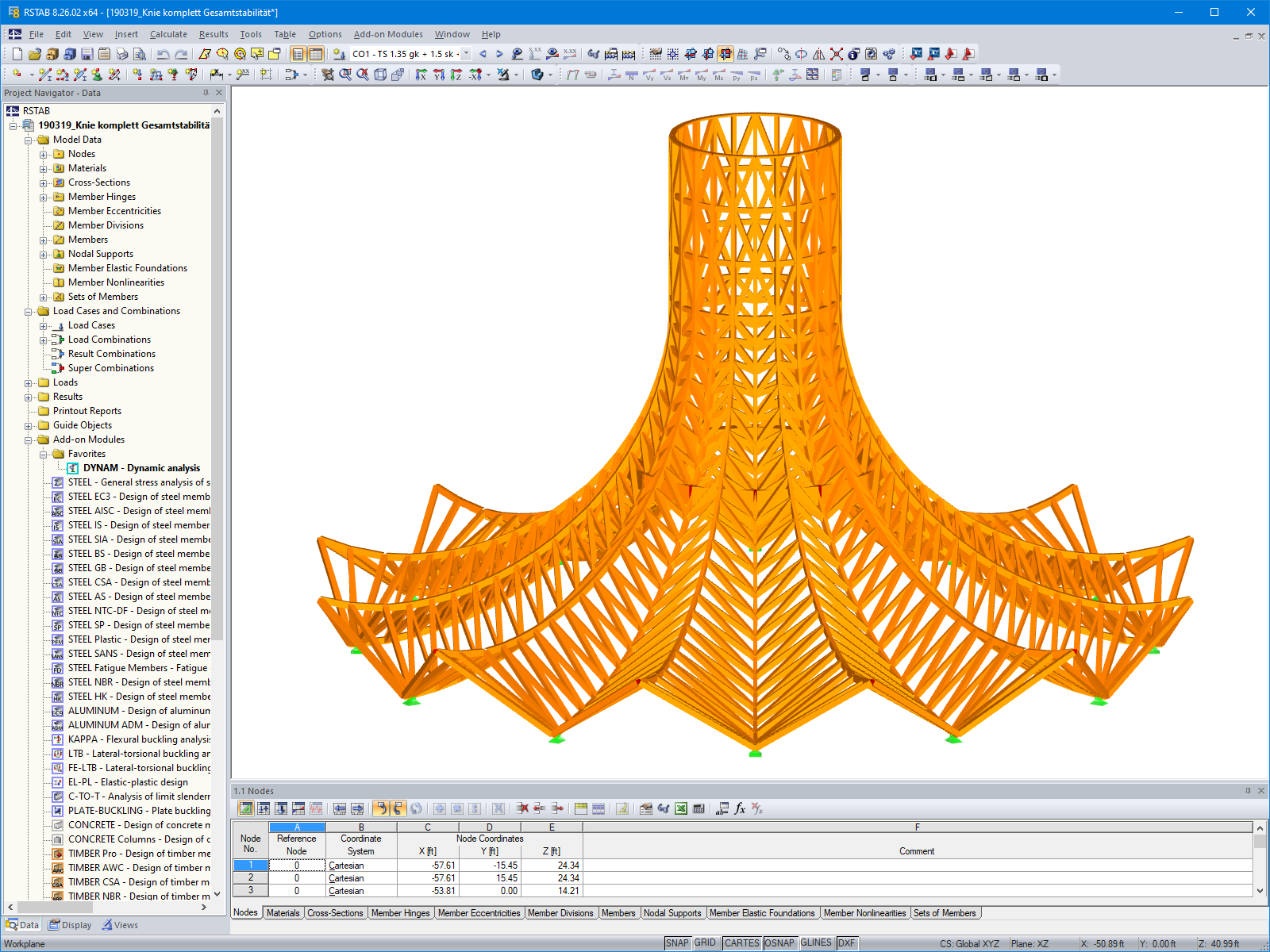Click the Print icon in the toolbar

tap(121, 54)
